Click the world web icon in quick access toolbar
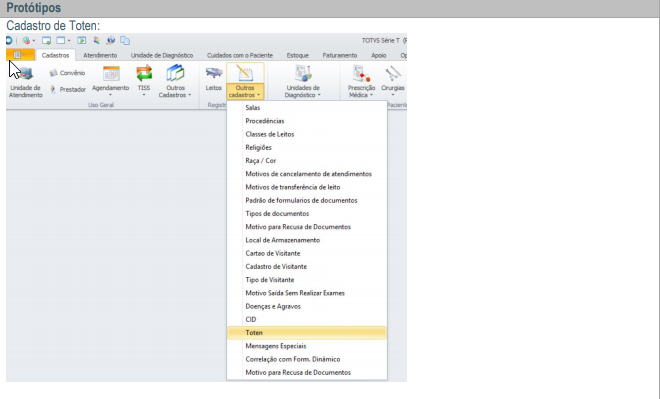 point(111,40)
